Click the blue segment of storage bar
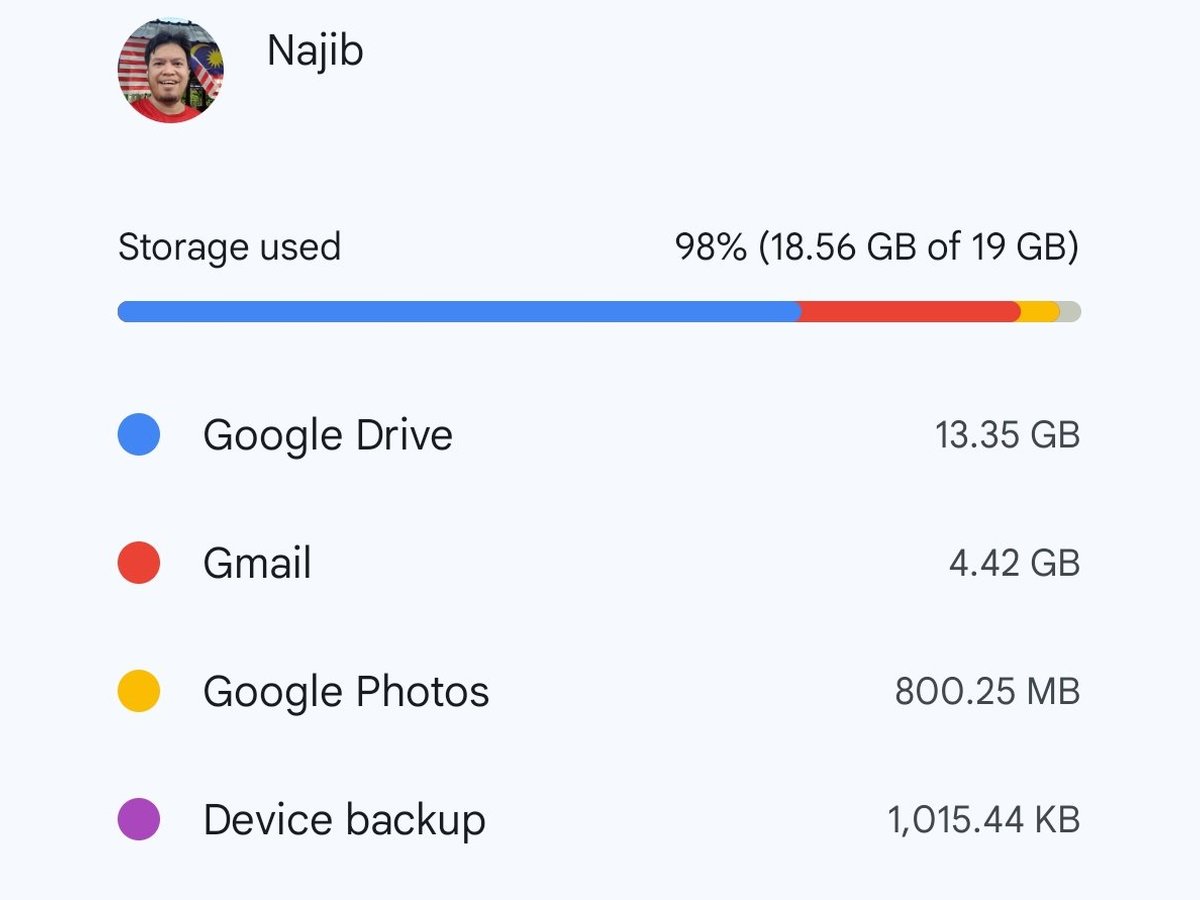Image resolution: width=1200 pixels, height=900 pixels. (459, 311)
